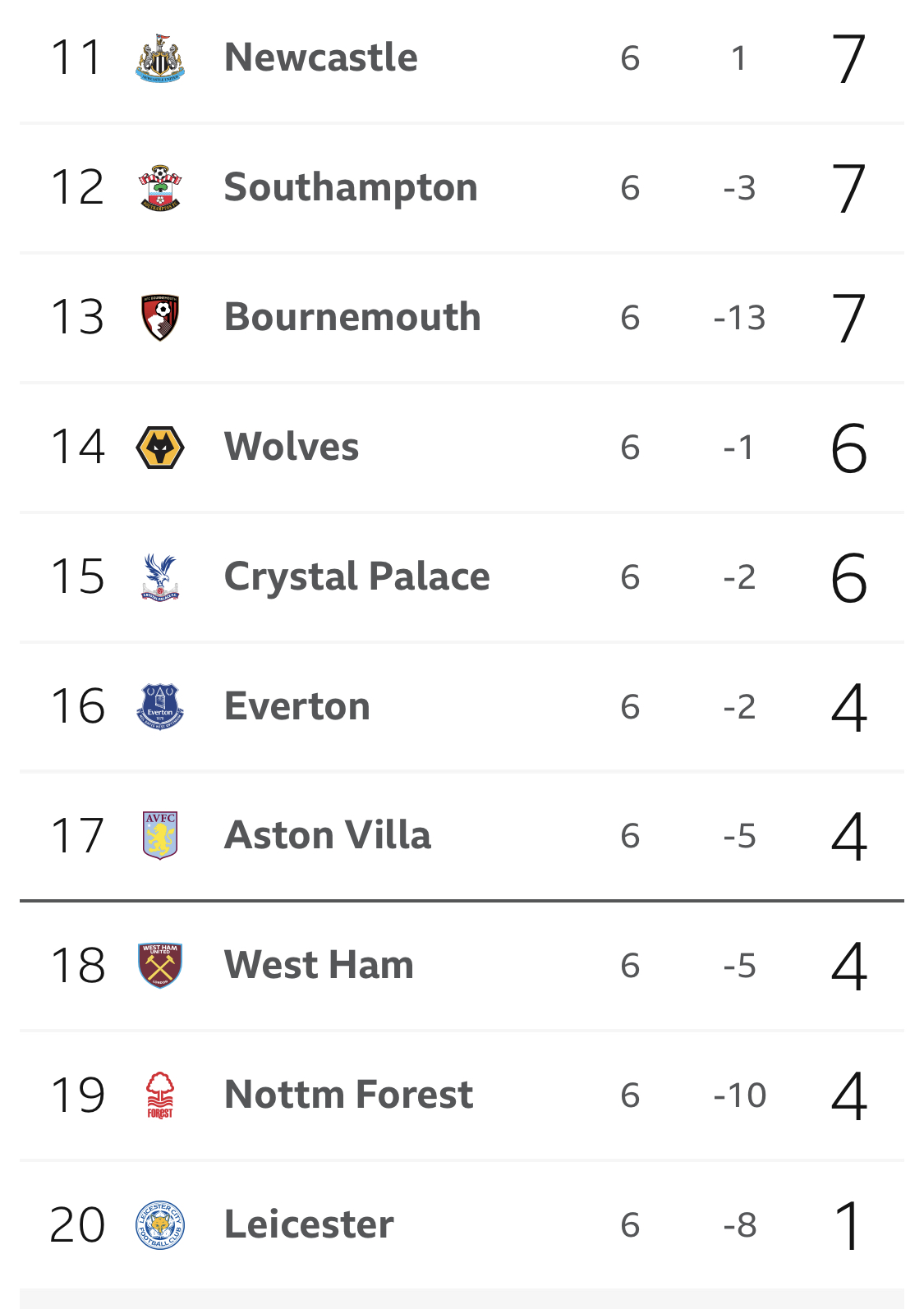Click the Bournemouth club crest
The image size is (924, 1309).
[x=160, y=318]
